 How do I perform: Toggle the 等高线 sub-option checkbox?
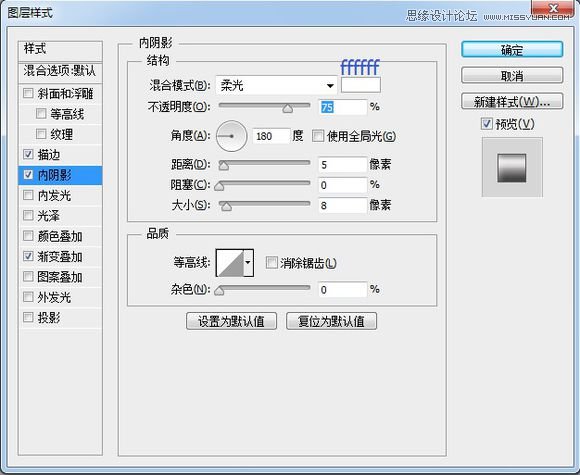pyautogui.click(x=41, y=113)
